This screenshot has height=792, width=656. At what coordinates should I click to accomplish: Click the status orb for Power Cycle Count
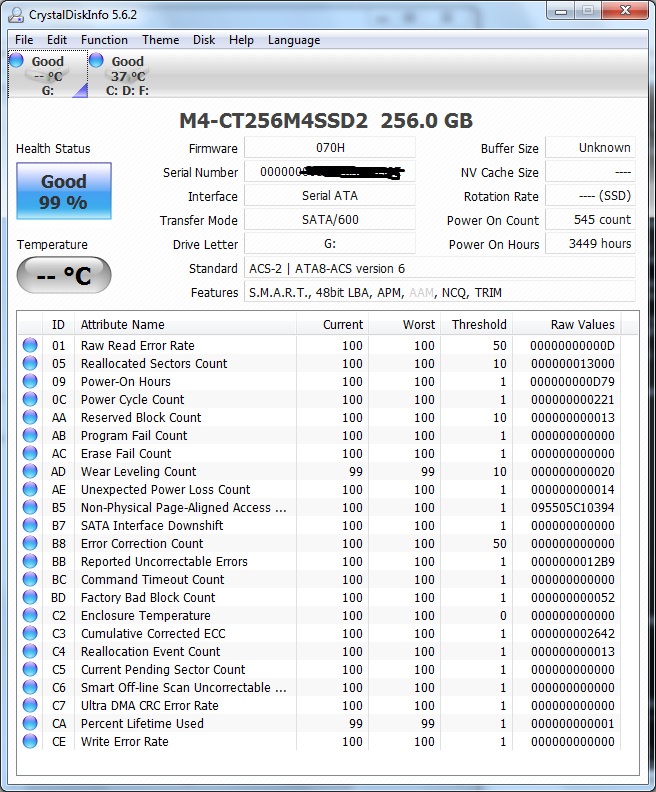click(x=30, y=399)
